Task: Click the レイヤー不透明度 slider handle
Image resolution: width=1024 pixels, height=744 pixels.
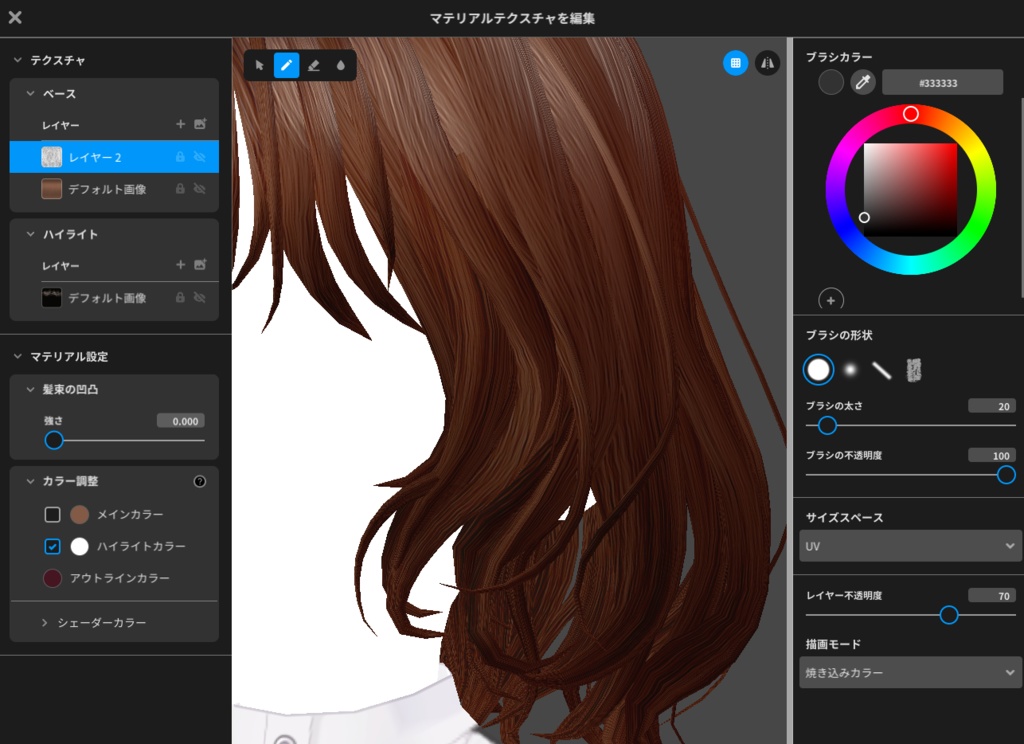Action: click(948, 615)
